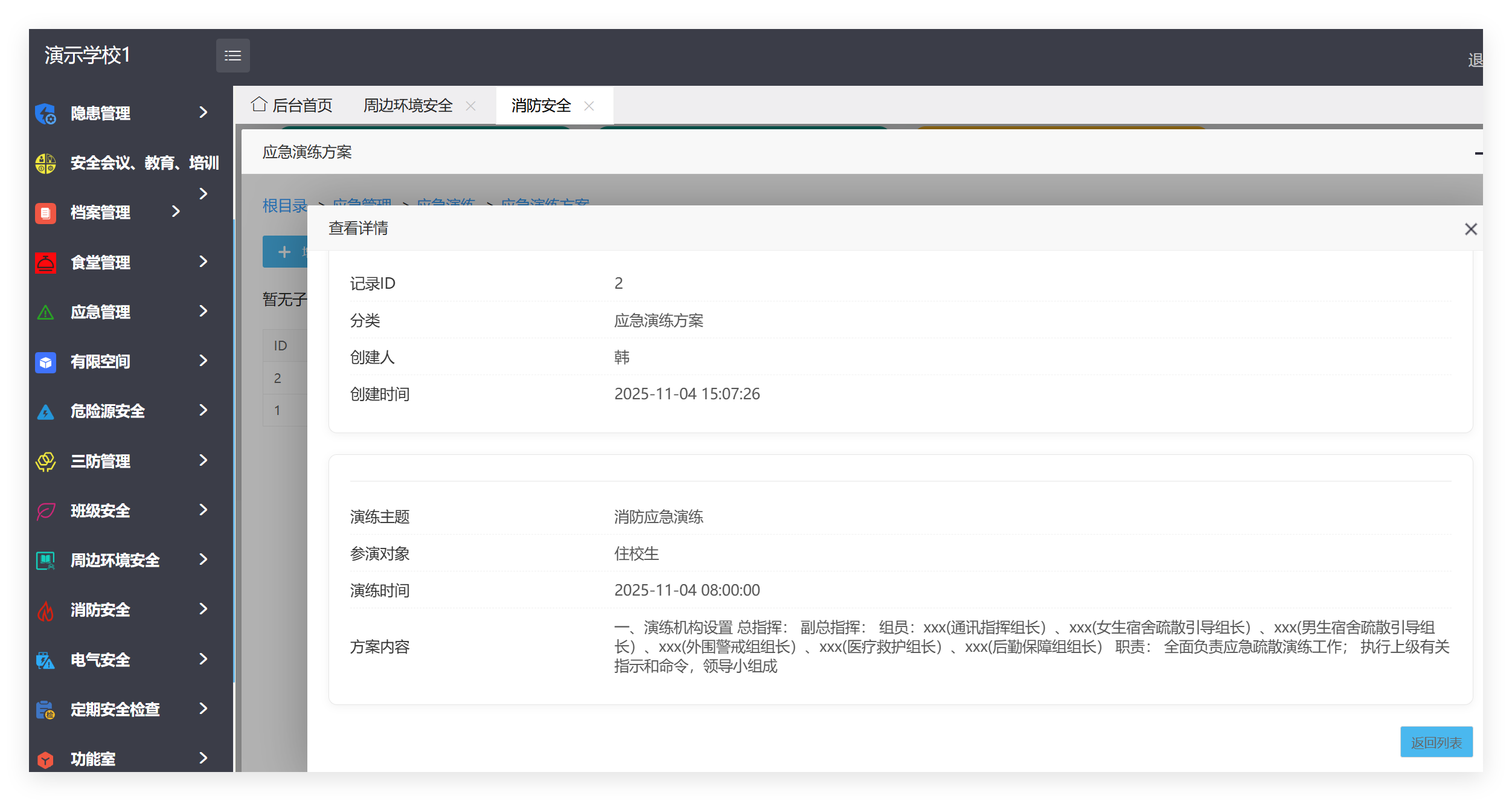The height and width of the screenshot is (801, 1512).
Task: Click the 返回列表 button
Action: coord(1437,742)
